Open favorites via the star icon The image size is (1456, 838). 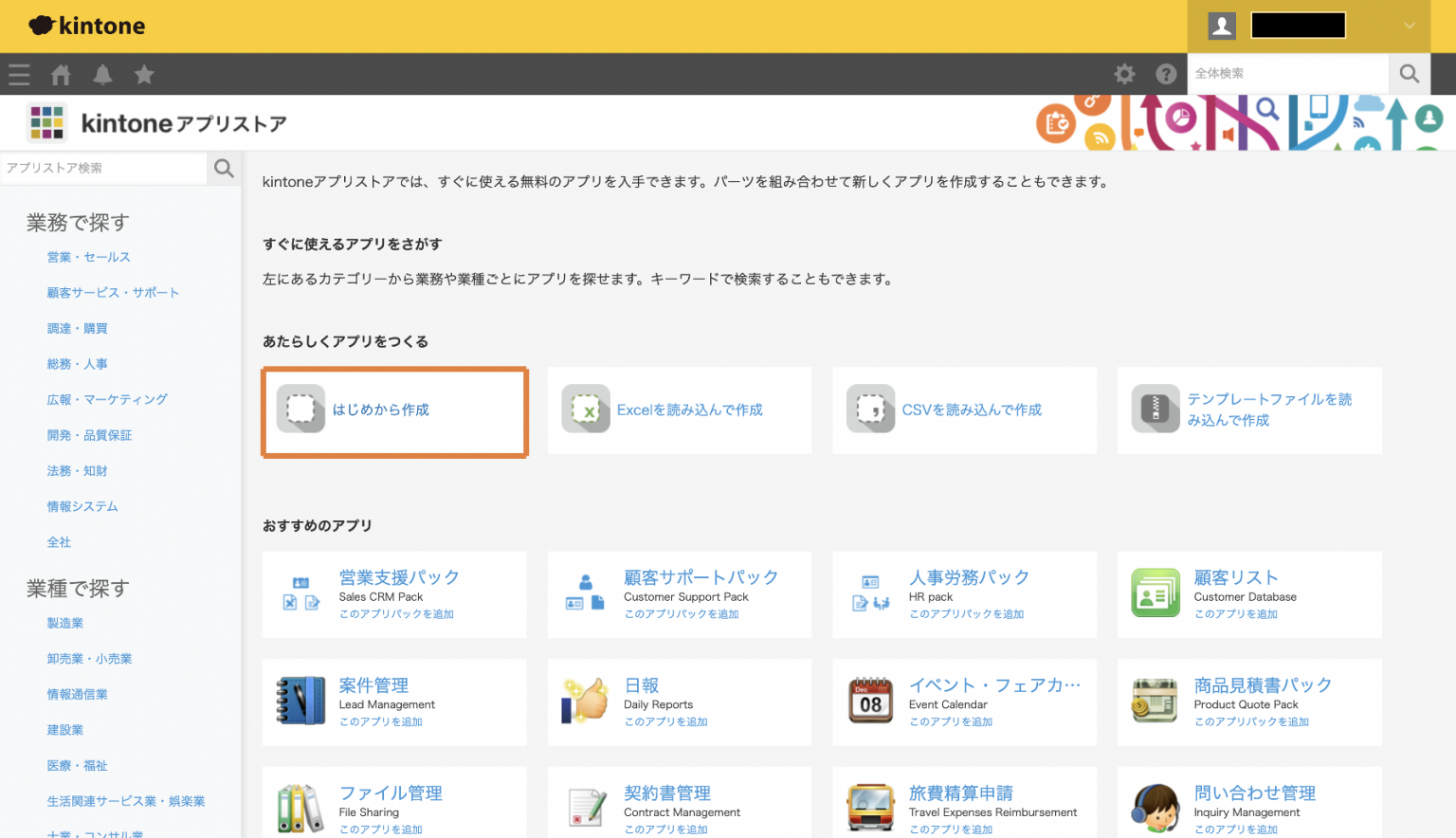[x=144, y=74]
